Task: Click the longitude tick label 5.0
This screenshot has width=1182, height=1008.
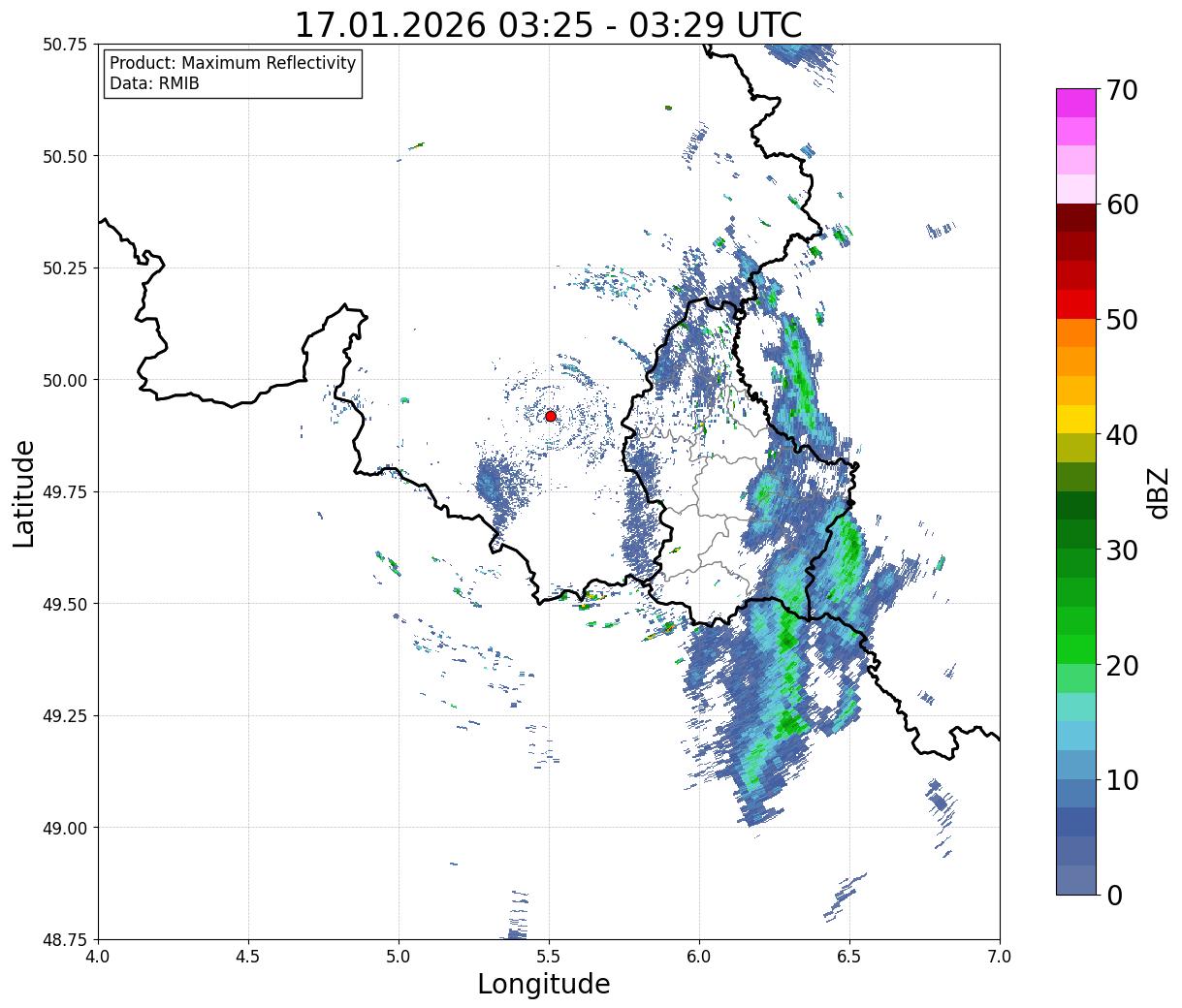Action: (399, 956)
